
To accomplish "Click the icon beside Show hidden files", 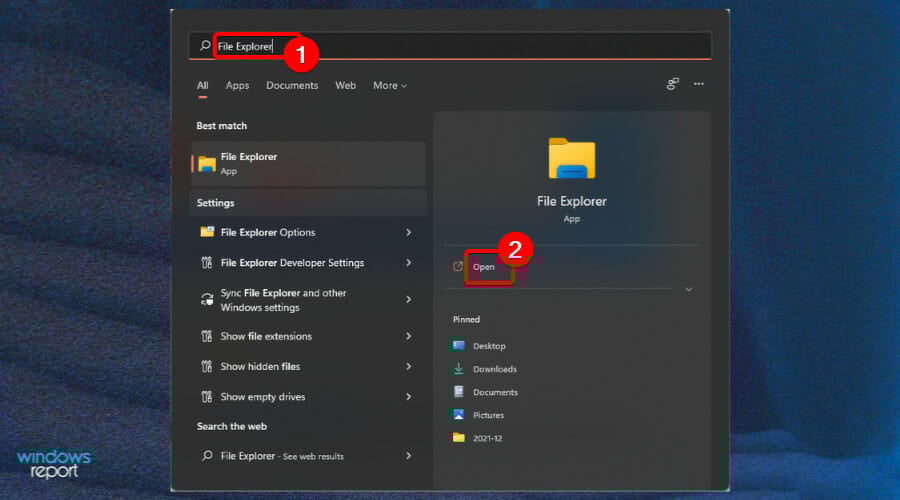I will [207, 366].
